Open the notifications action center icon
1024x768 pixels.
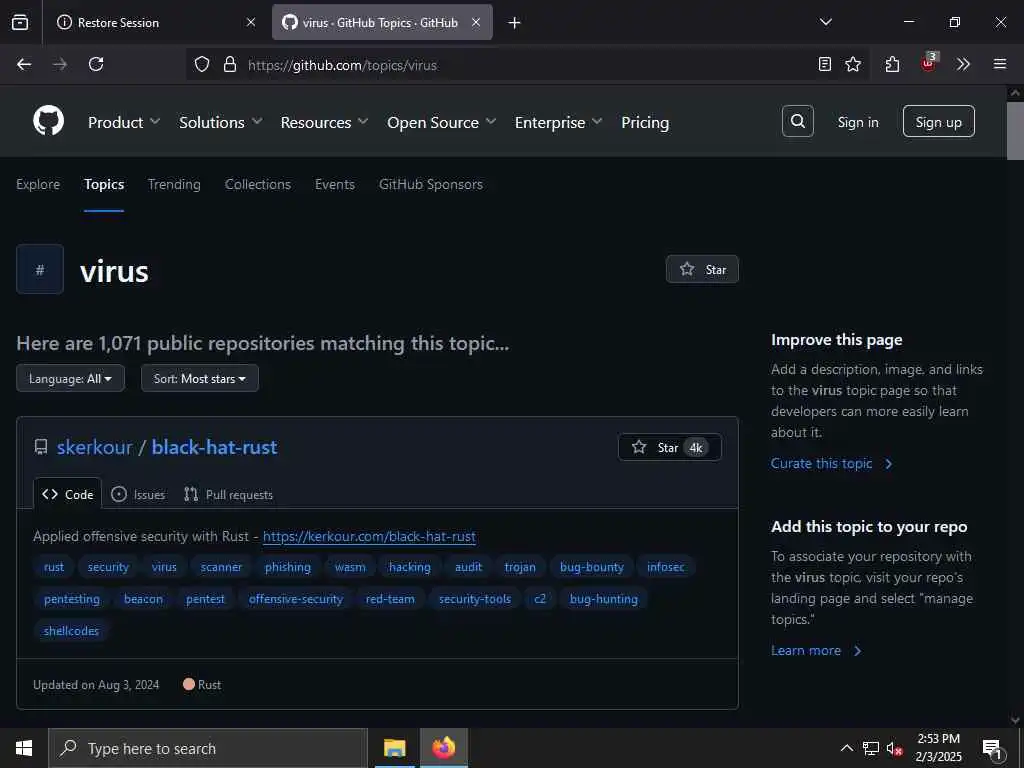(x=993, y=749)
